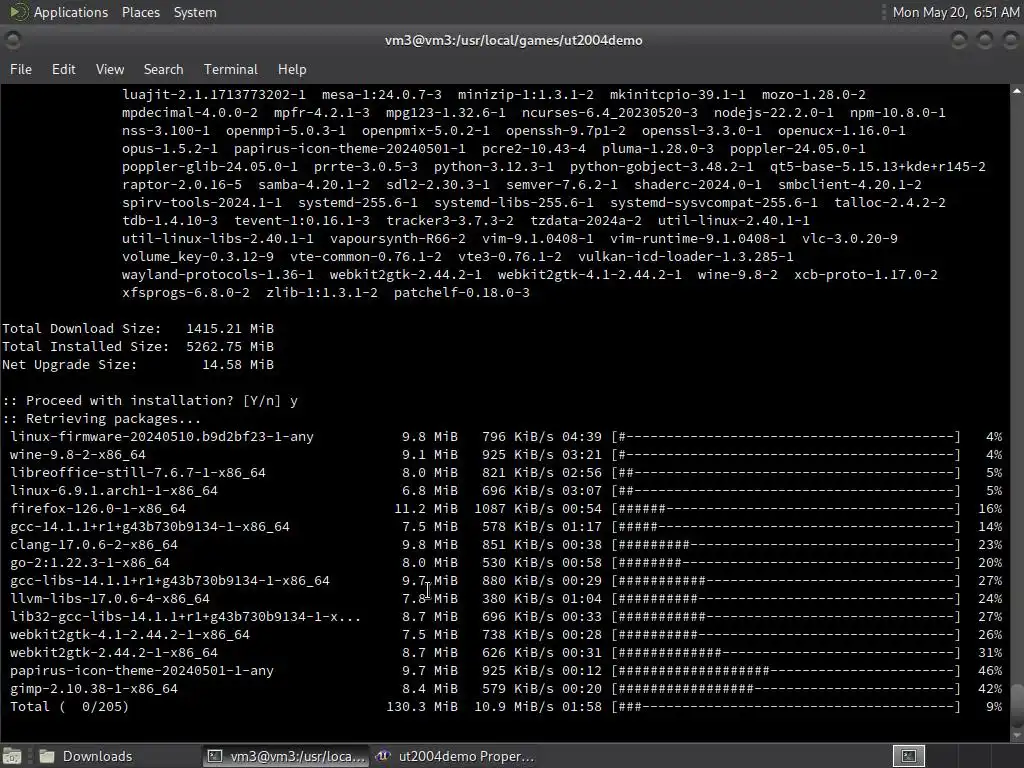1024x768 pixels.
Task: Click the papirus-icon-theme-20240501-1-any download line
Action: coord(505,670)
